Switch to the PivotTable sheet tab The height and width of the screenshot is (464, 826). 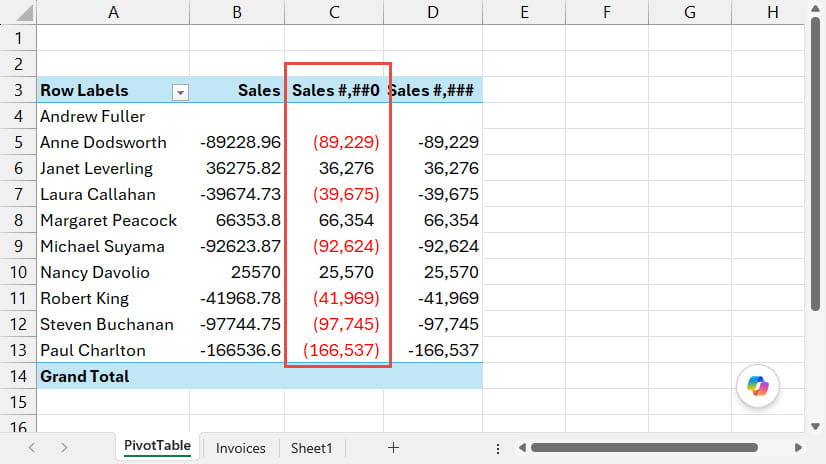coord(157,446)
